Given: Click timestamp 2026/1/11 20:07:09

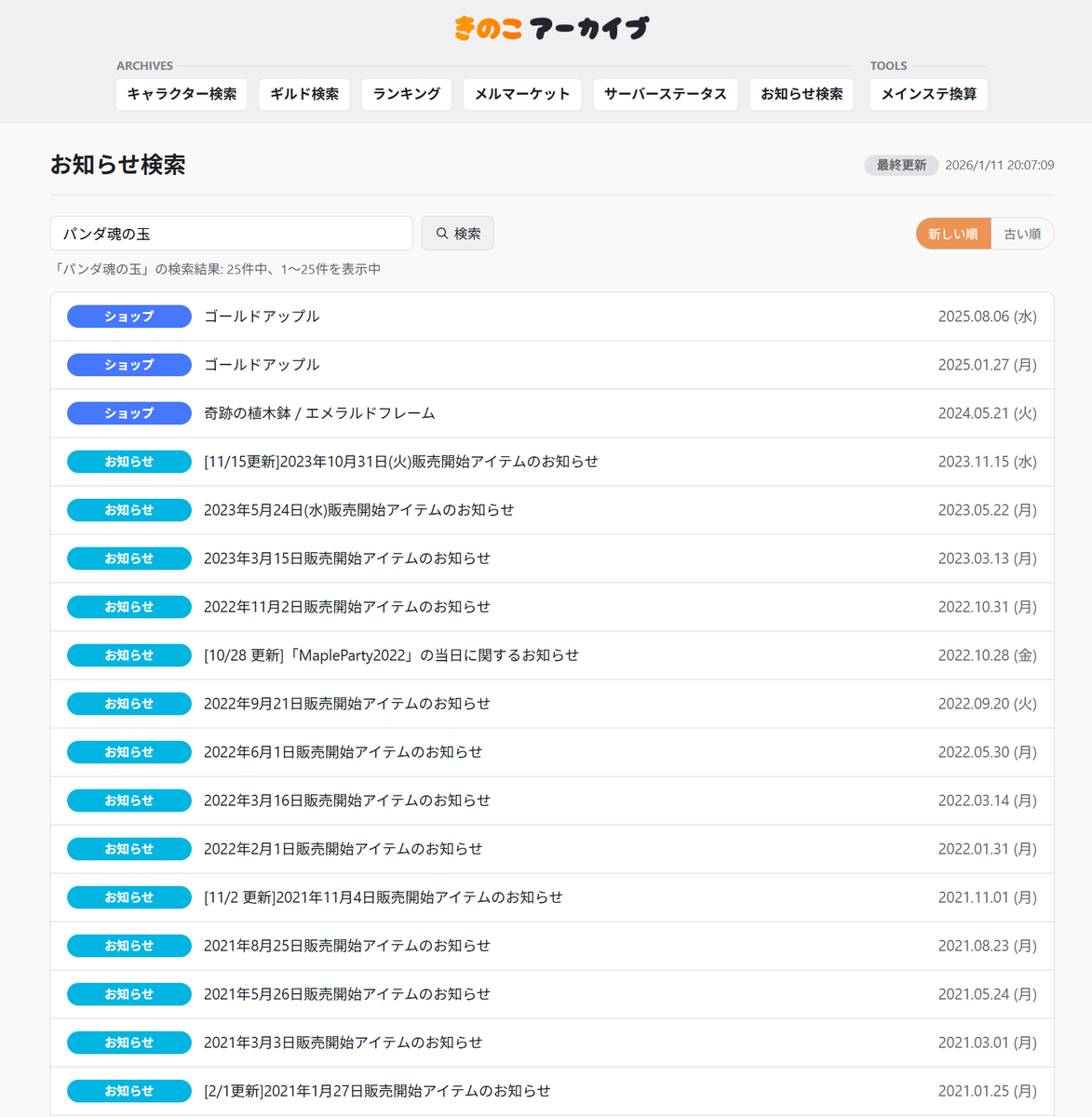Looking at the screenshot, I should (x=1000, y=165).
